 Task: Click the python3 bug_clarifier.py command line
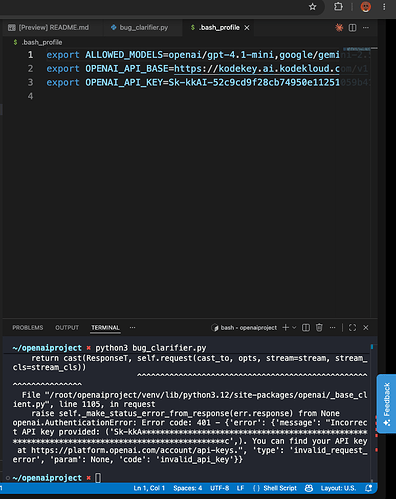(x=151, y=348)
